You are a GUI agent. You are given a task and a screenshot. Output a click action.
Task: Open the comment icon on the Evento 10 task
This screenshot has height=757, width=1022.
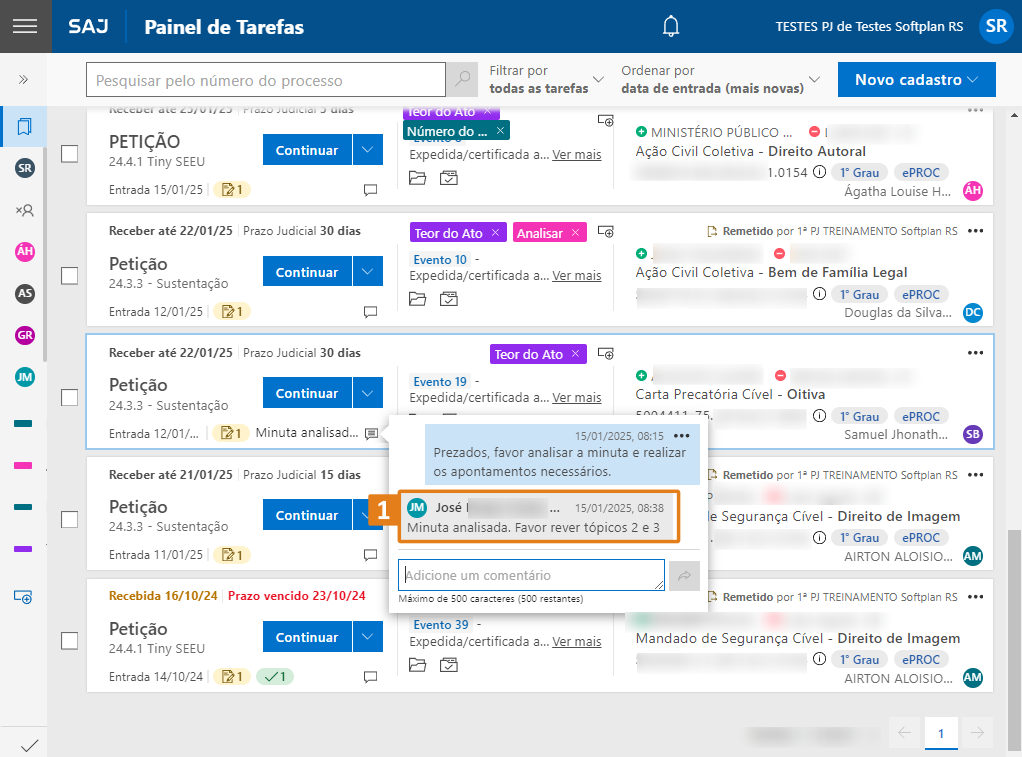[370, 311]
